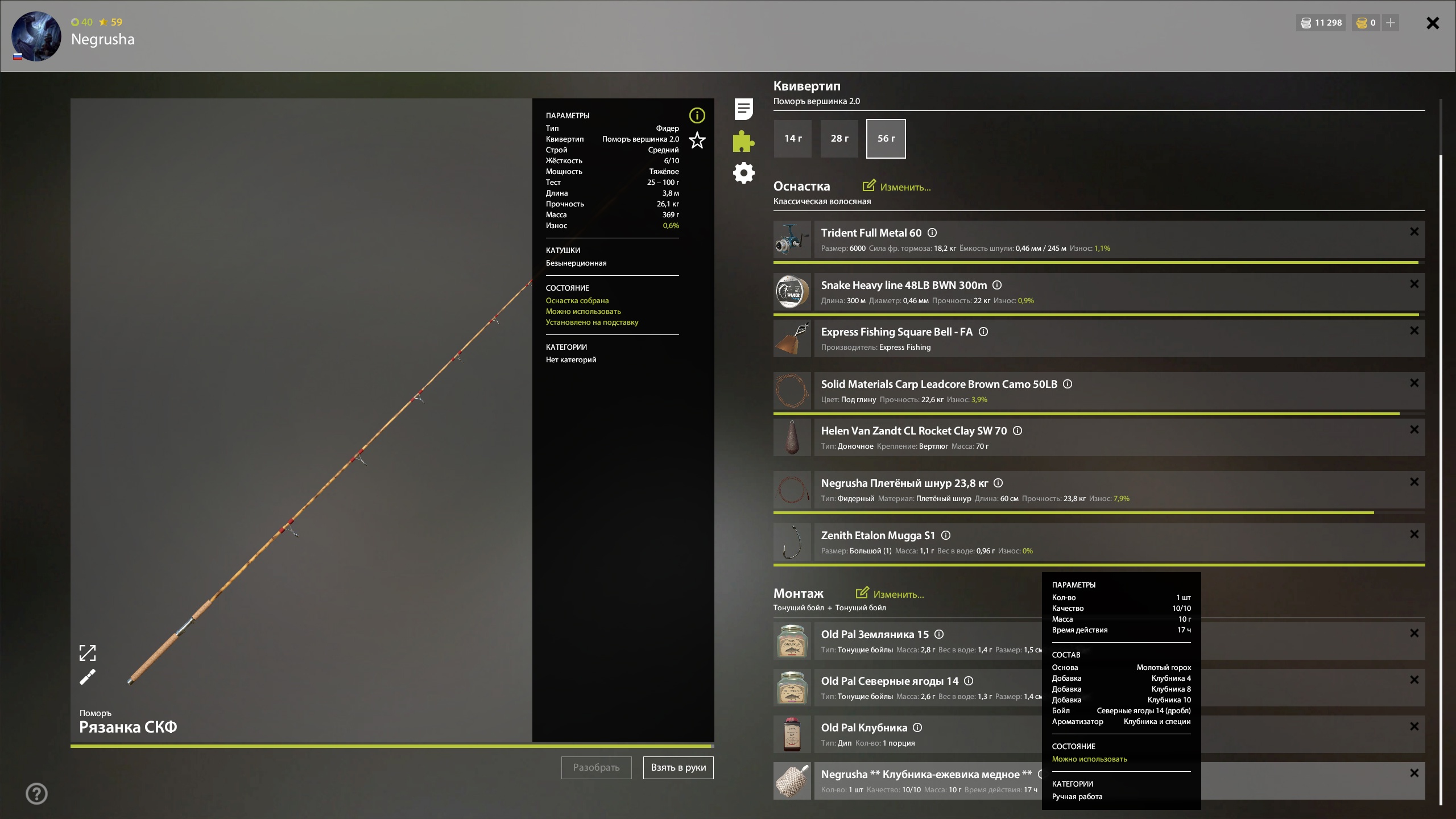Image resolution: width=1456 pixels, height=819 pixels.
Task: Expand the rod preview to fullscreen
Action: [x=88, y=652]
